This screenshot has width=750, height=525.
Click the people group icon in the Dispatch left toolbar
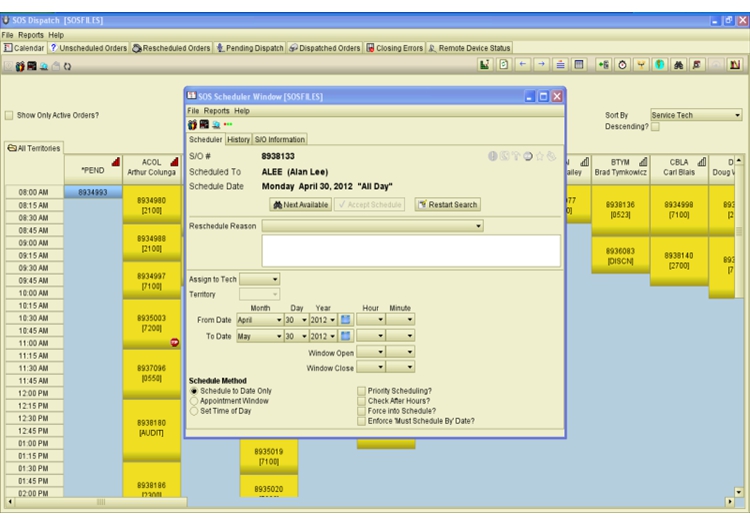(20, 66)
